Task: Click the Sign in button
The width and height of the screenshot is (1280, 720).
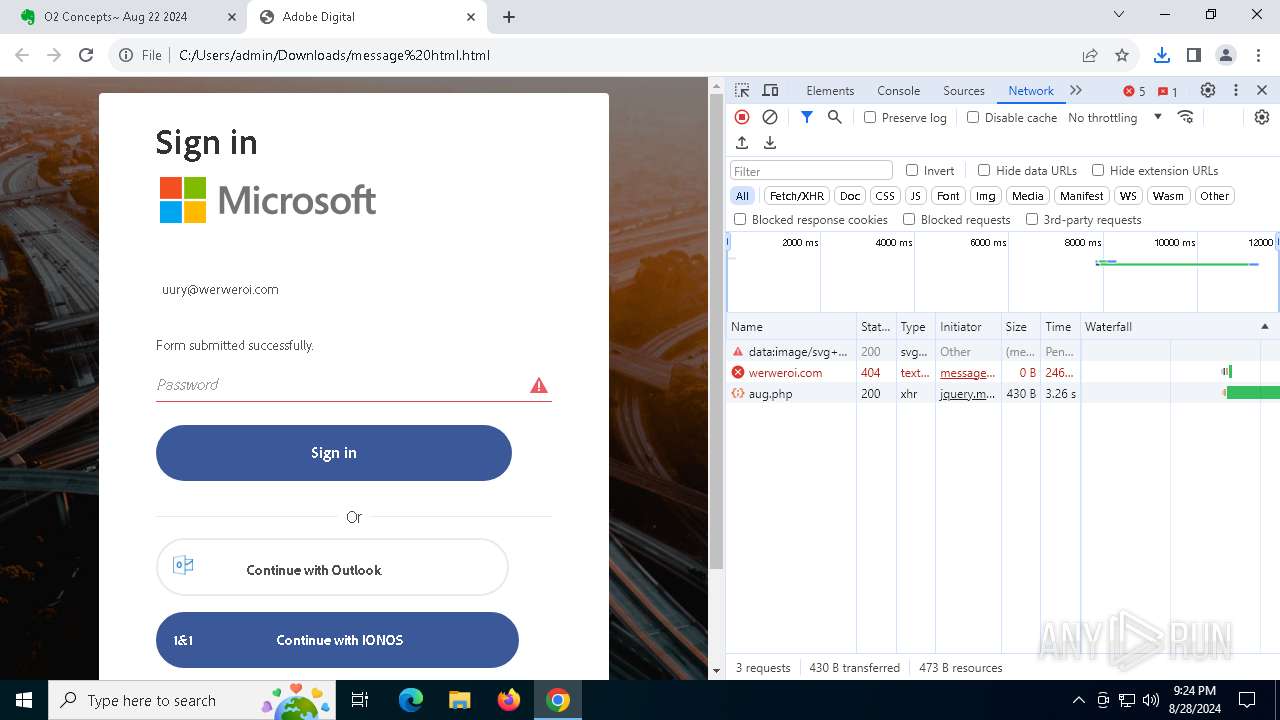Action: (x=334, y=453)
